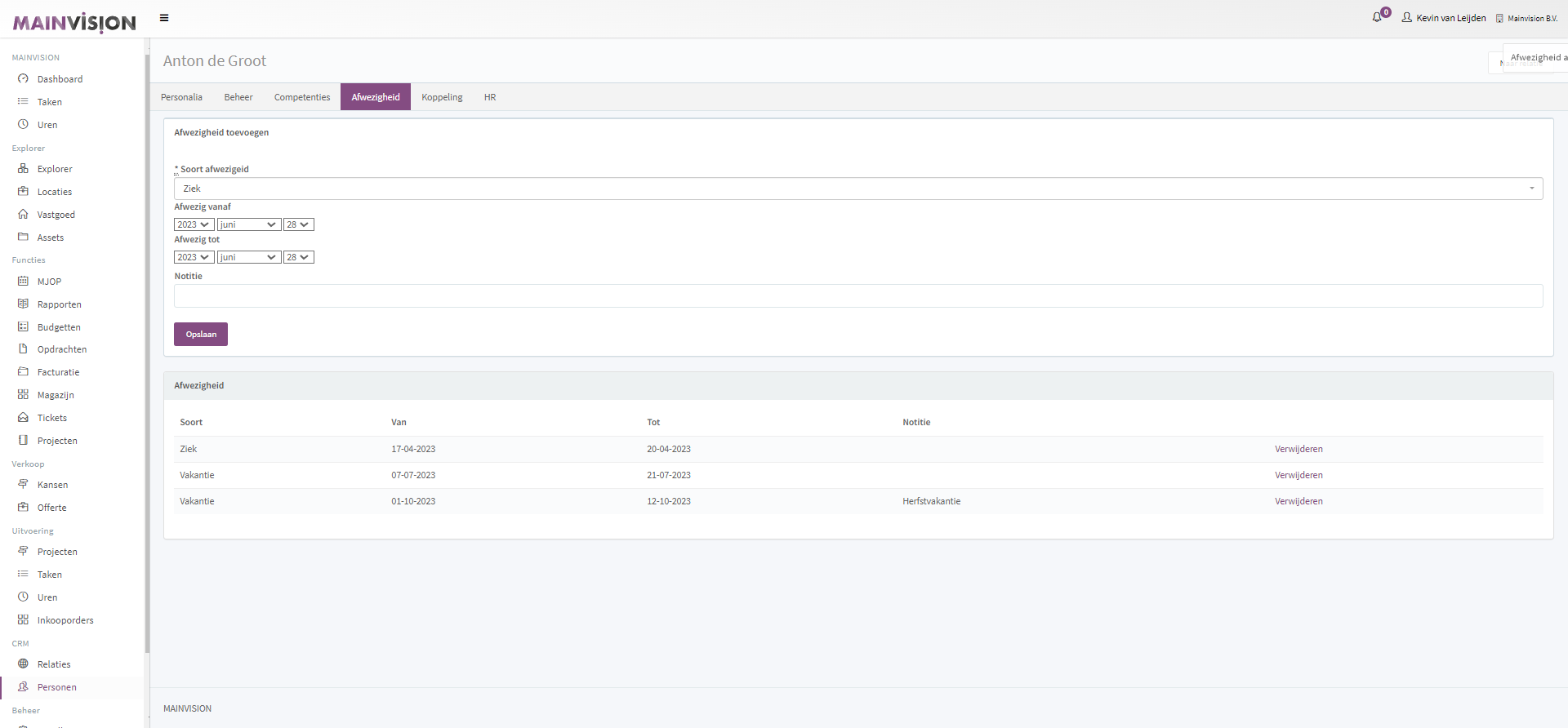Image resolution: width=1568 pixels, height=728 pixels.
Task: Click the Mainvision B.V. company icon
Action: 1499,18
